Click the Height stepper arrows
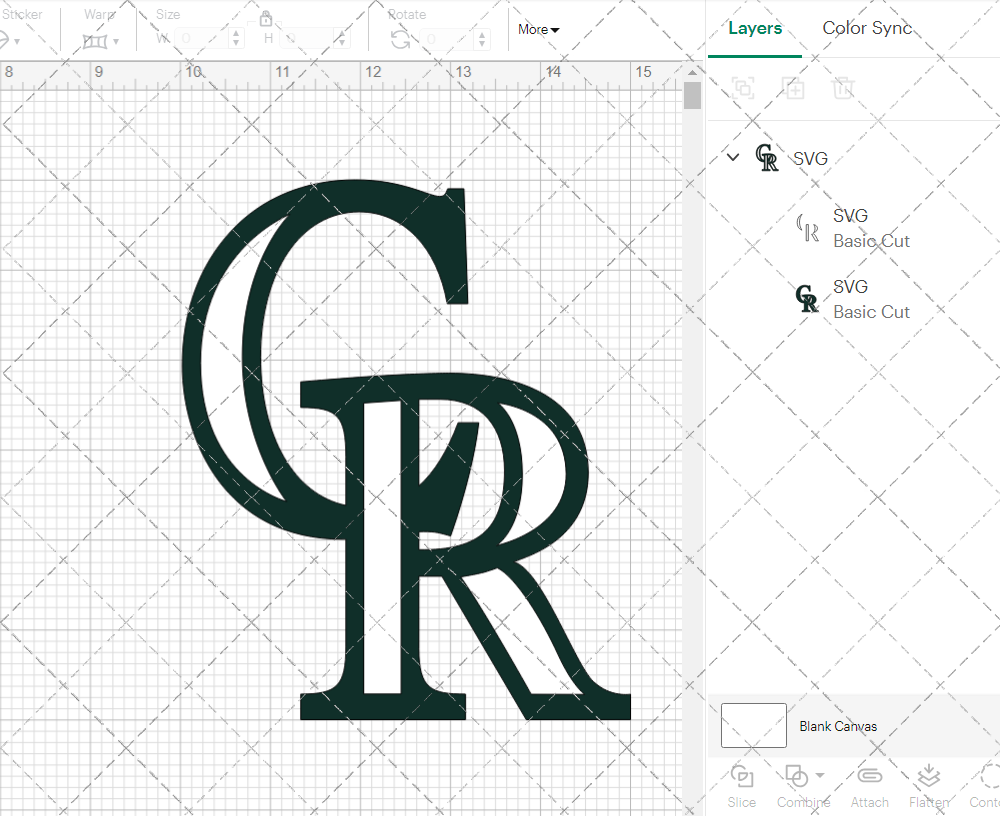 pyautogui.click(x=342, y=39)
